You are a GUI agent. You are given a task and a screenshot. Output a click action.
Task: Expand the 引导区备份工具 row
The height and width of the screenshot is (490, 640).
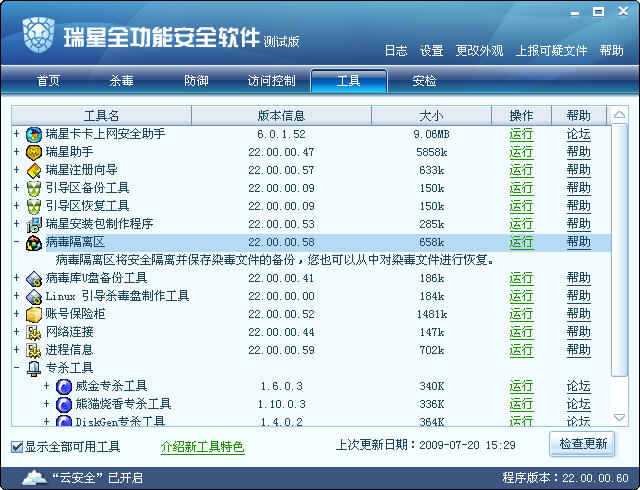pos(16,187)
